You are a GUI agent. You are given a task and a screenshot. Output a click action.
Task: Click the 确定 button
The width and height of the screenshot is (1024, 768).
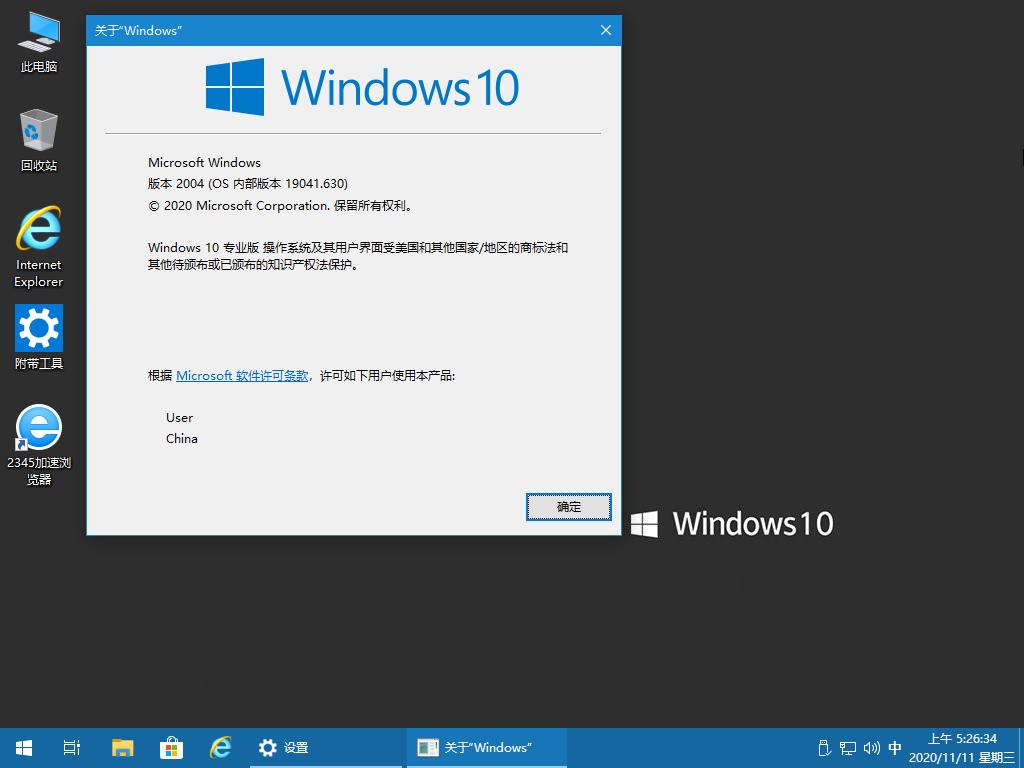pyautogui.click(x=569, y=507)
